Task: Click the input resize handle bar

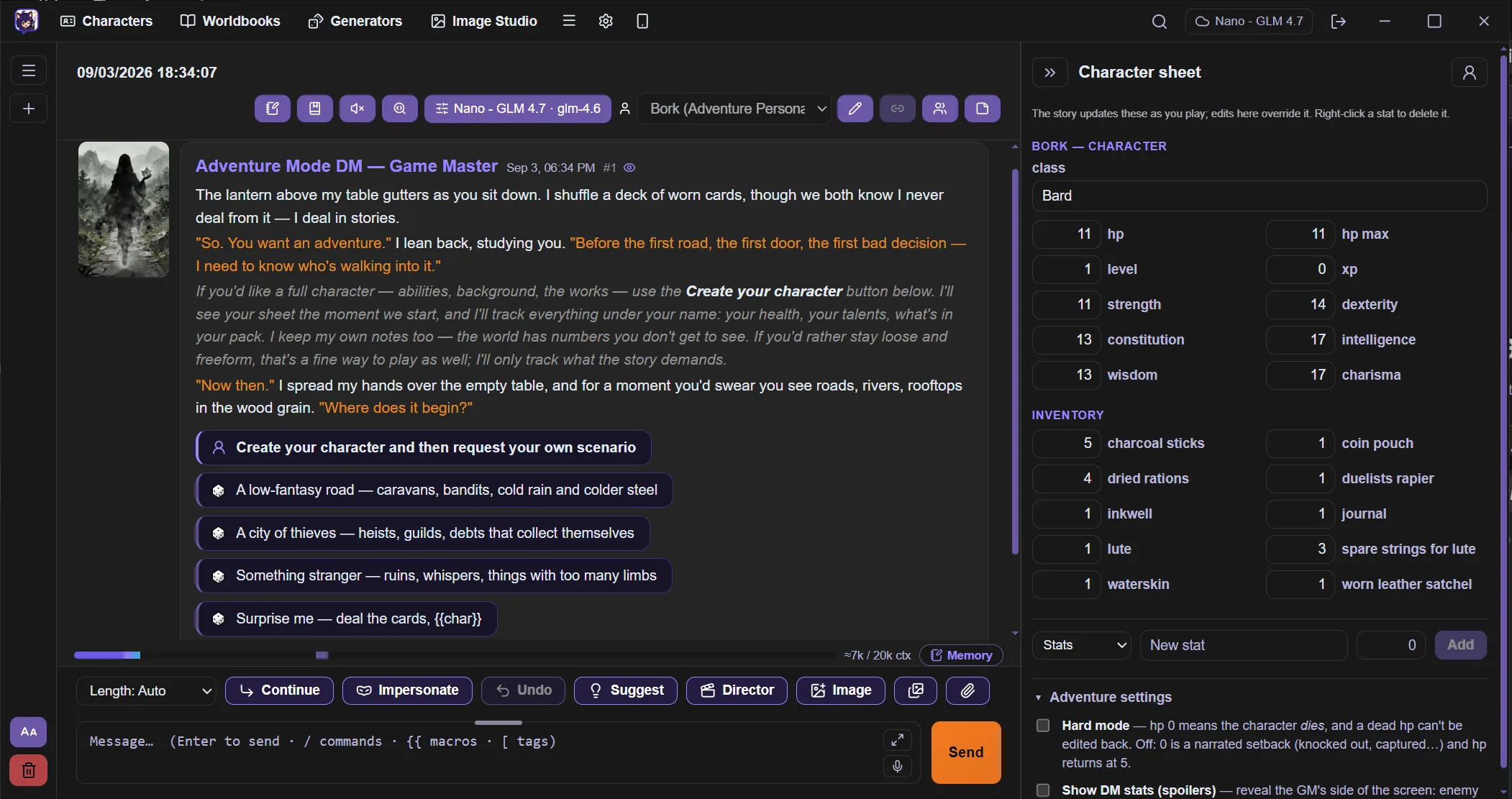Action: pos(498,723)
